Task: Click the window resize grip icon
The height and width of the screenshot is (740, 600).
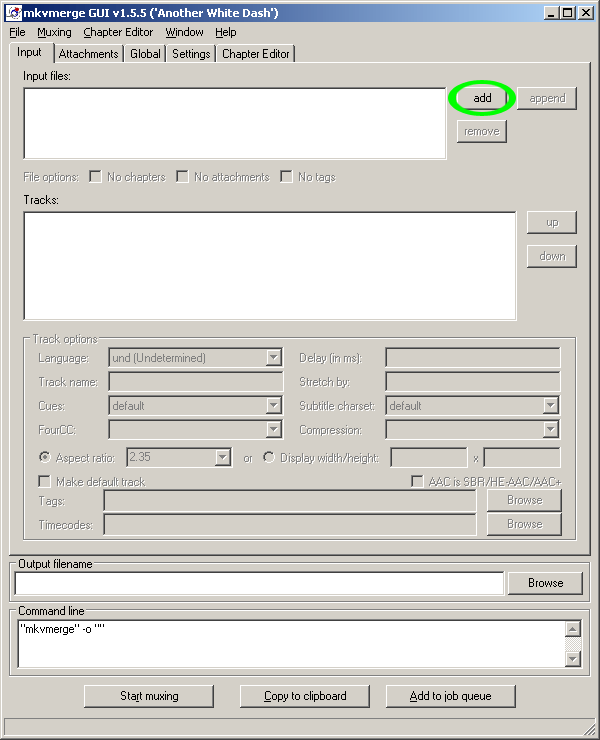Action: tap(589, 728)
